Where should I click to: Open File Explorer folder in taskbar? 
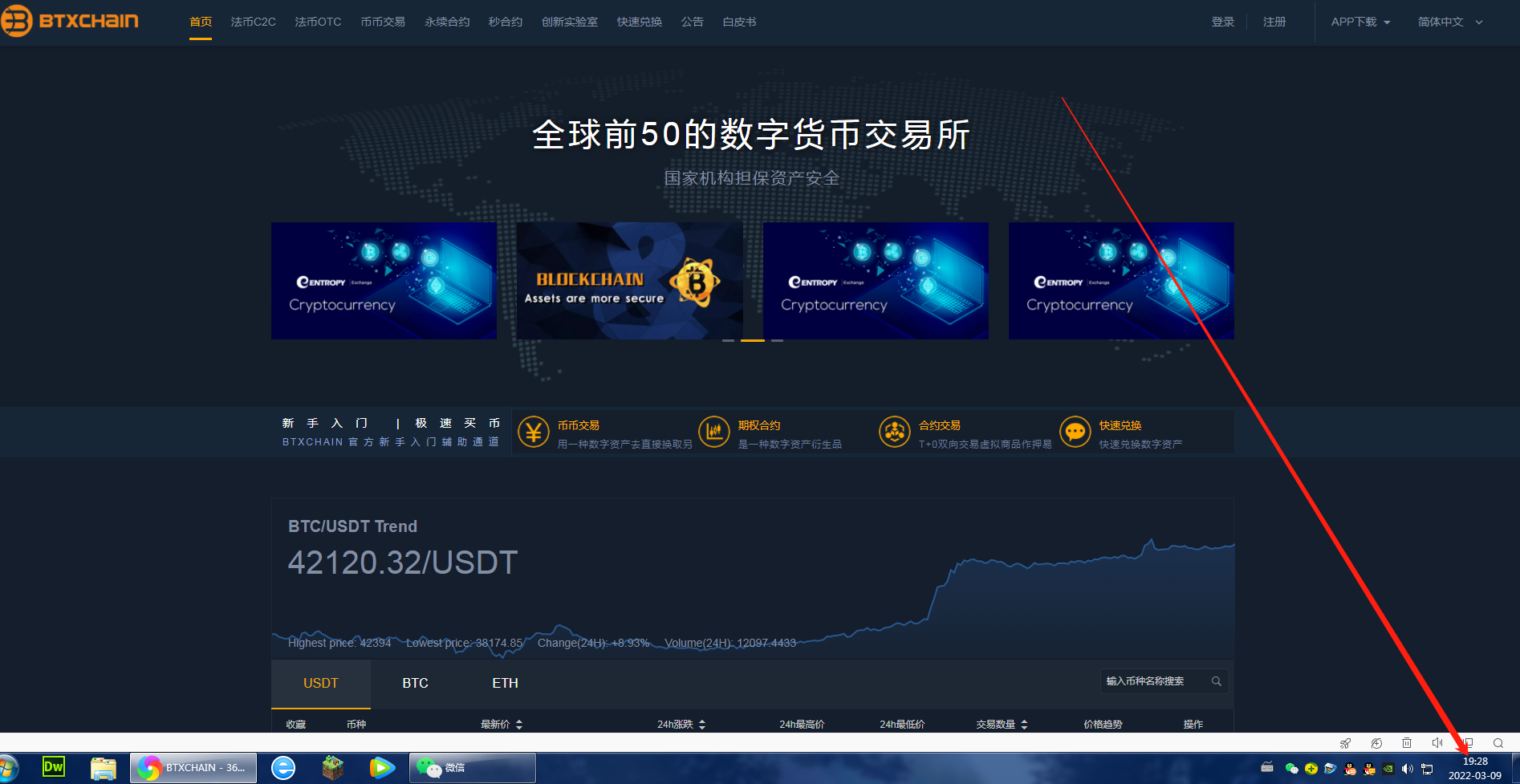pyautogui.click(x=104, y=768)
